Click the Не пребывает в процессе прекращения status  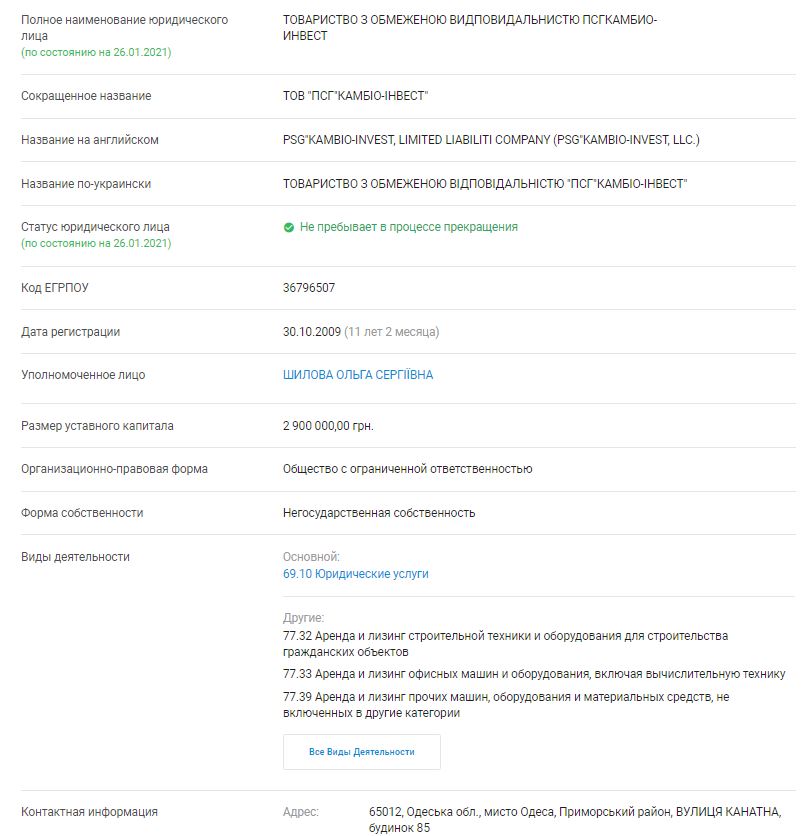pyautogui.click(x=408, y=227)
